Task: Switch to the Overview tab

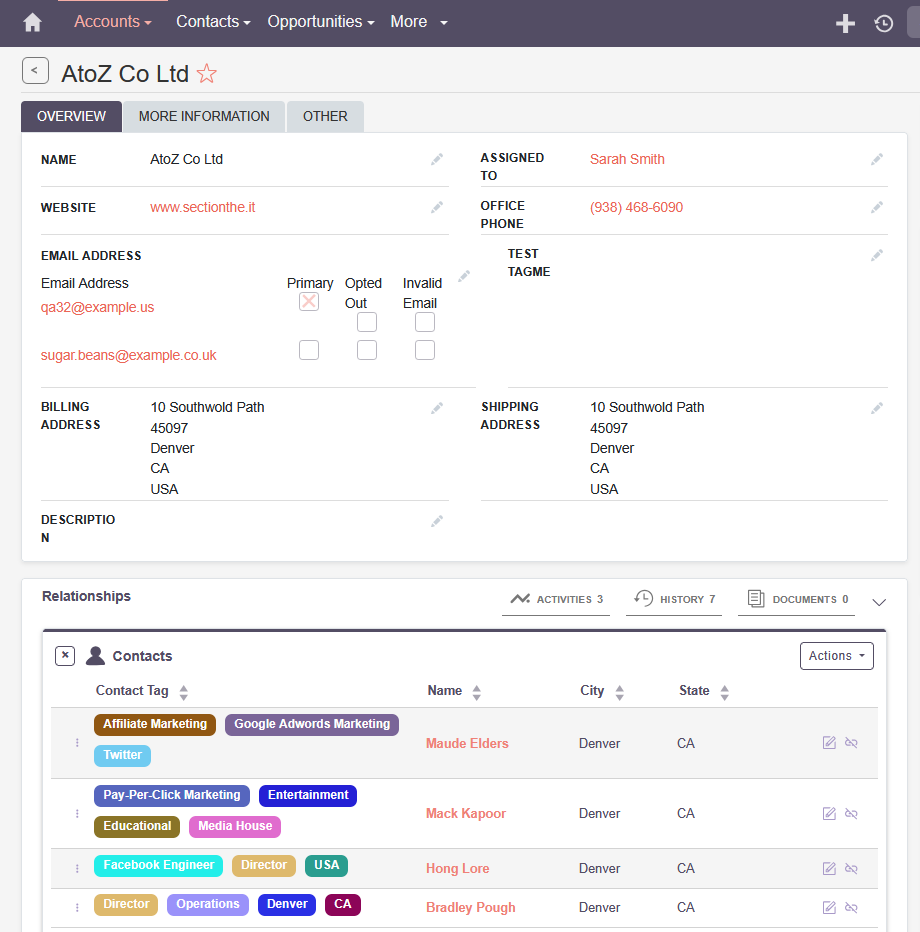Action: pyautogui.click(x=71, y=116)
